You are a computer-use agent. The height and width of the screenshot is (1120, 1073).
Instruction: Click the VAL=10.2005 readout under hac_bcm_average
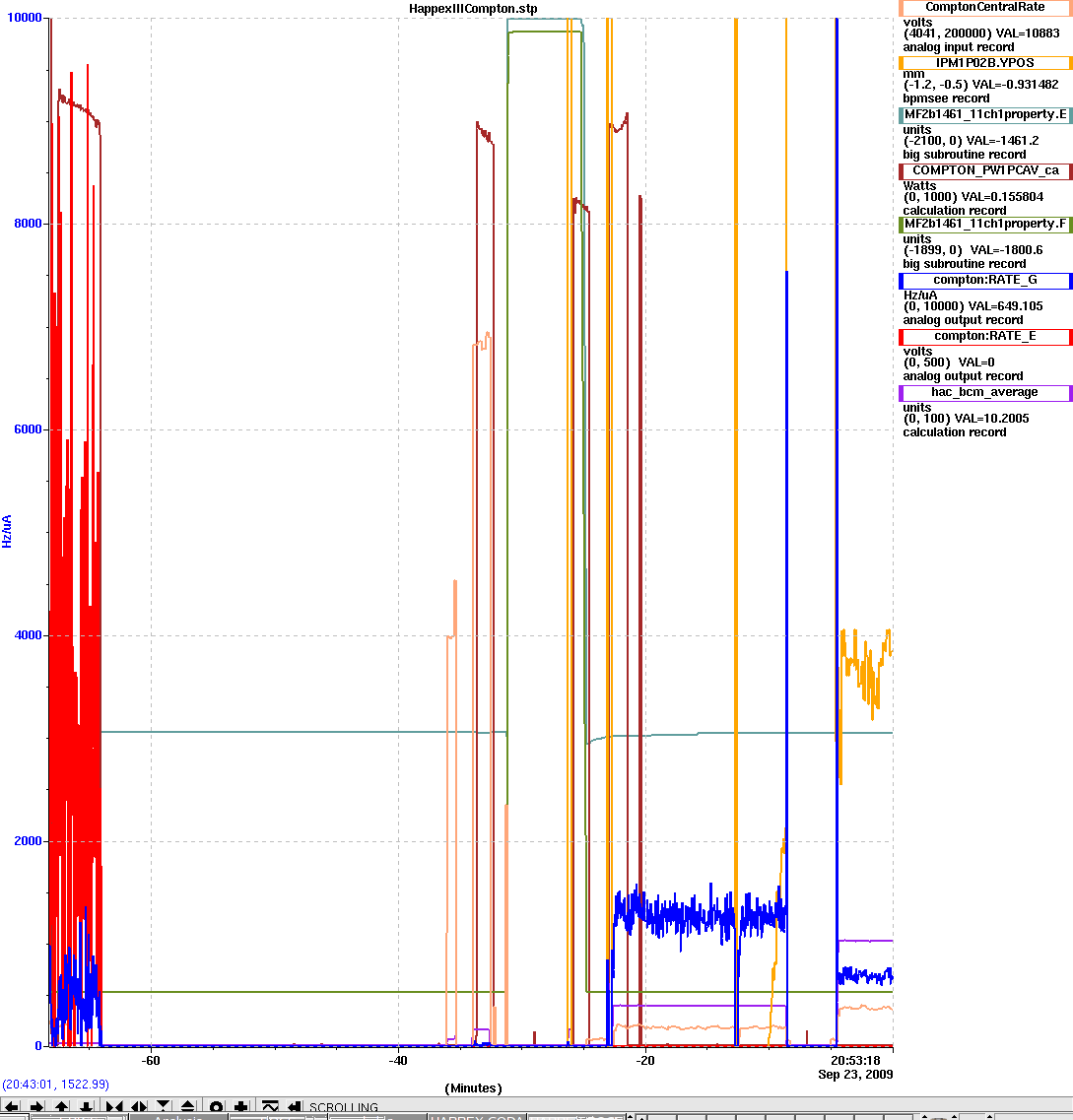[x=991, y=419]
